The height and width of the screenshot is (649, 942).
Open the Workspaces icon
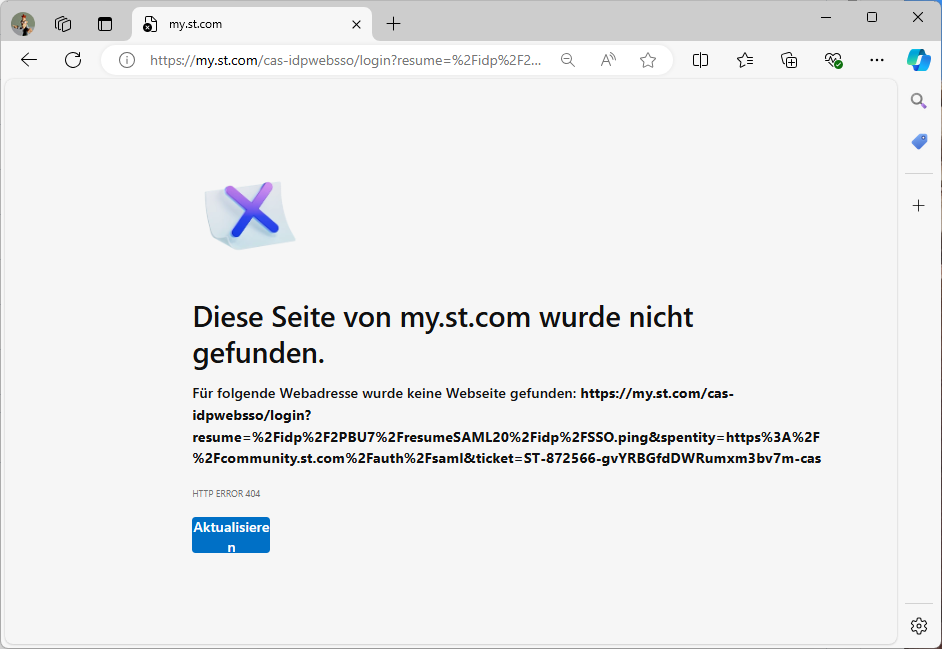(x=63, y=24)
